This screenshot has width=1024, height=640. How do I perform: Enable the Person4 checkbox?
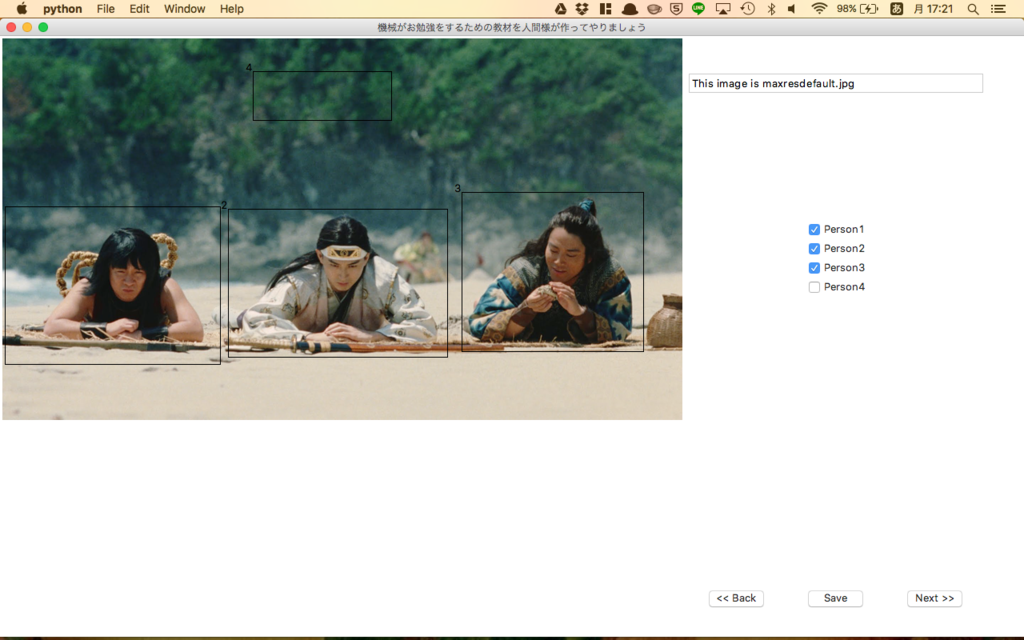pyautogui.click(x=814, y=287)
